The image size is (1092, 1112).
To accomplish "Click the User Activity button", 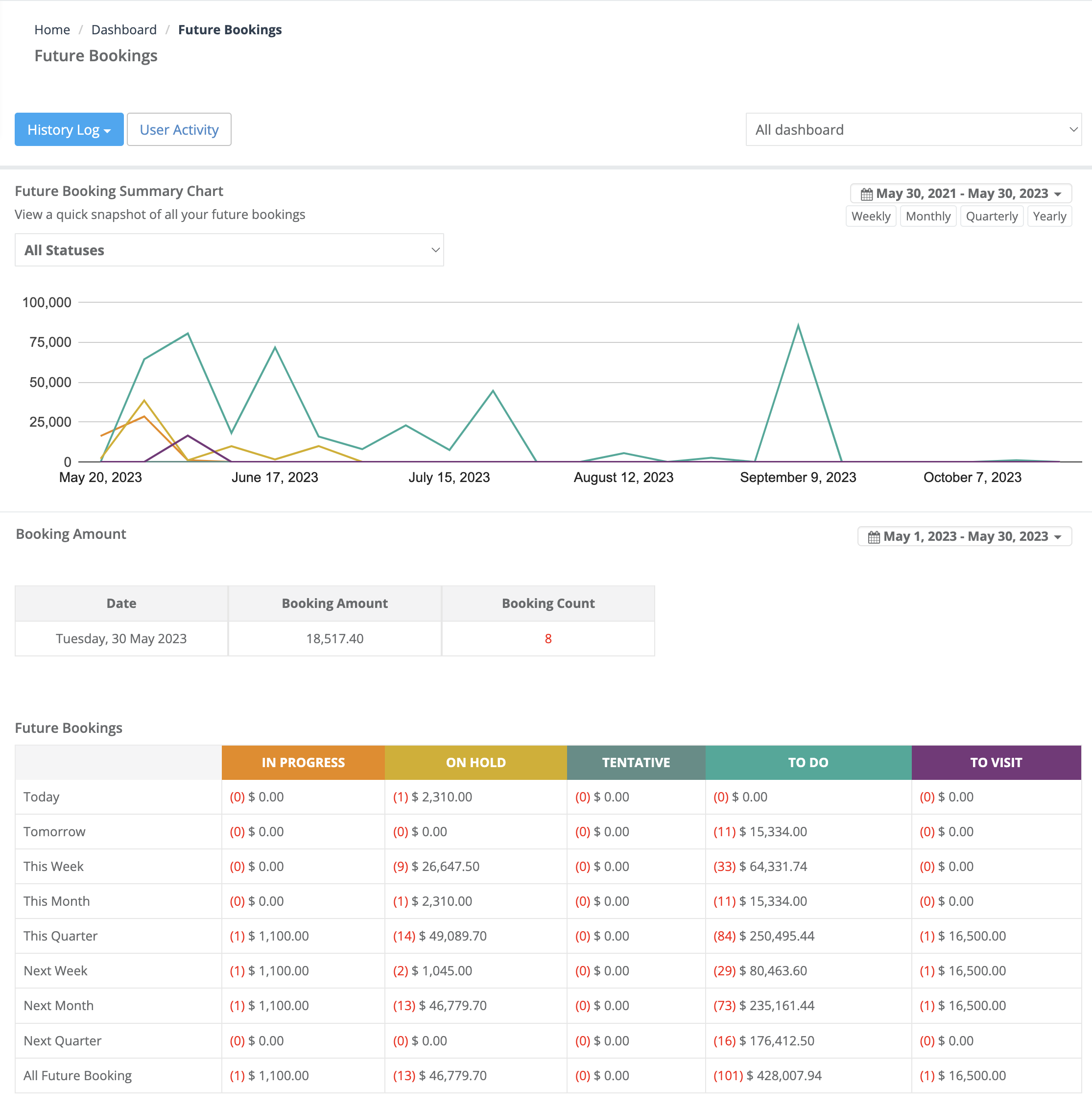I will tap(179, 130).
